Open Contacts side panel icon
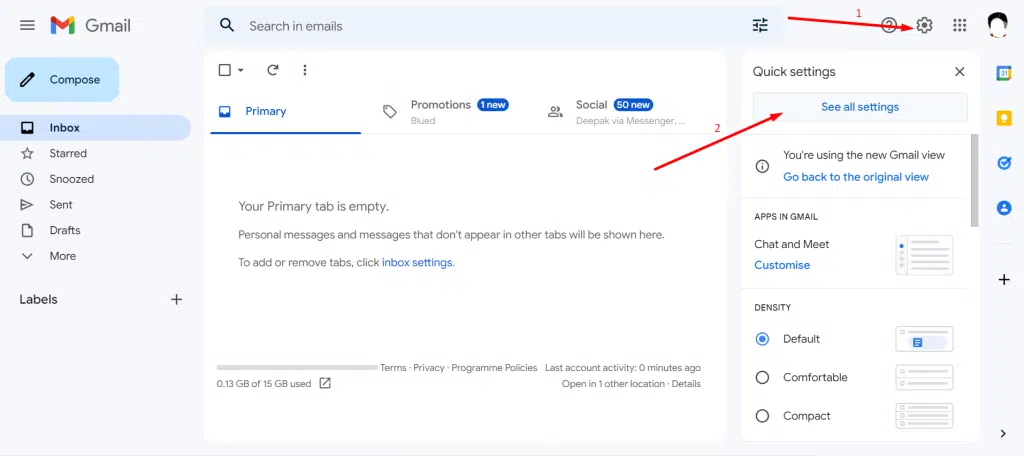 (1004, 208)
